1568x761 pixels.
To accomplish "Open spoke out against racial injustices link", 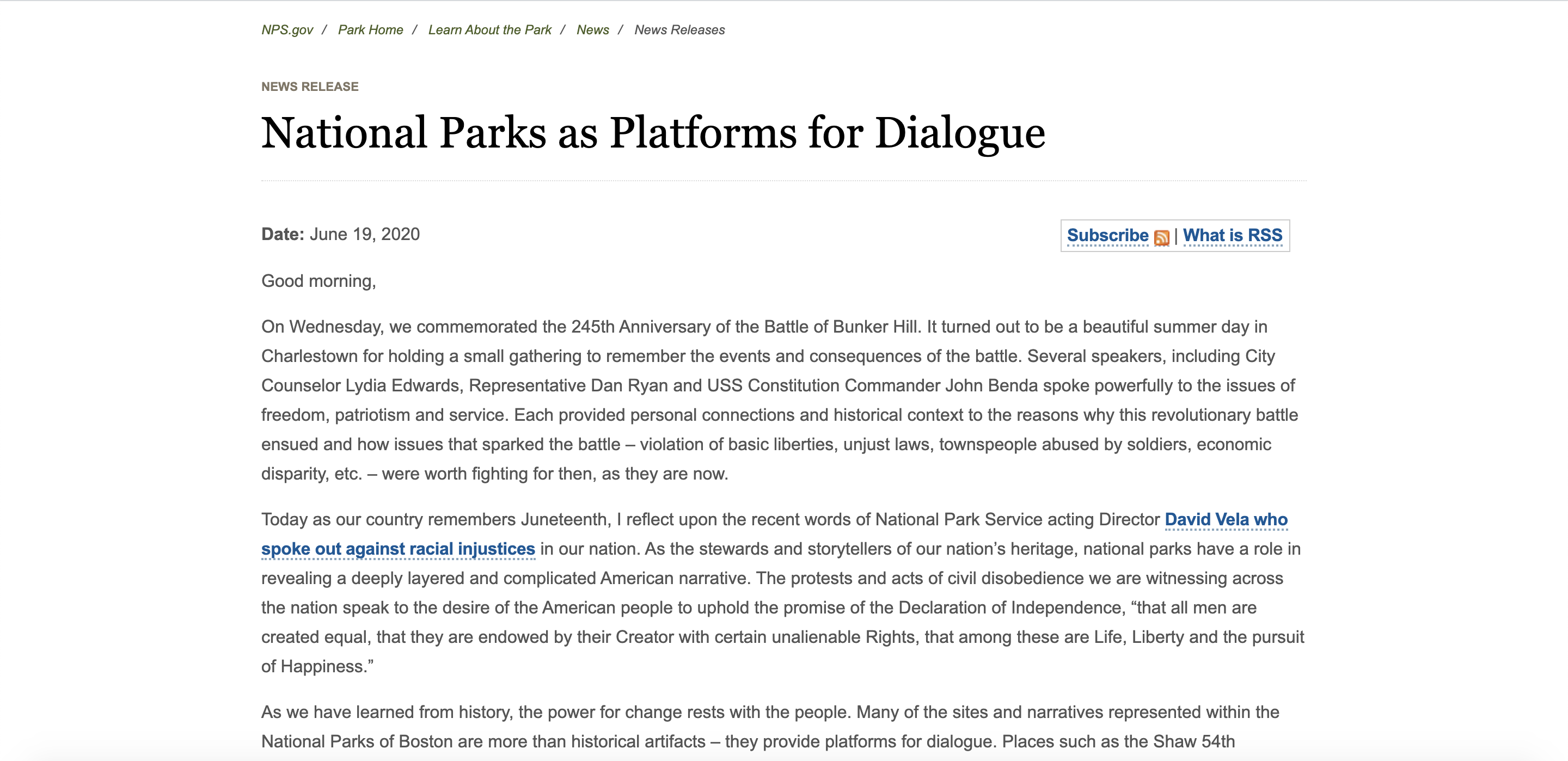I will click(x=397, y=549).
